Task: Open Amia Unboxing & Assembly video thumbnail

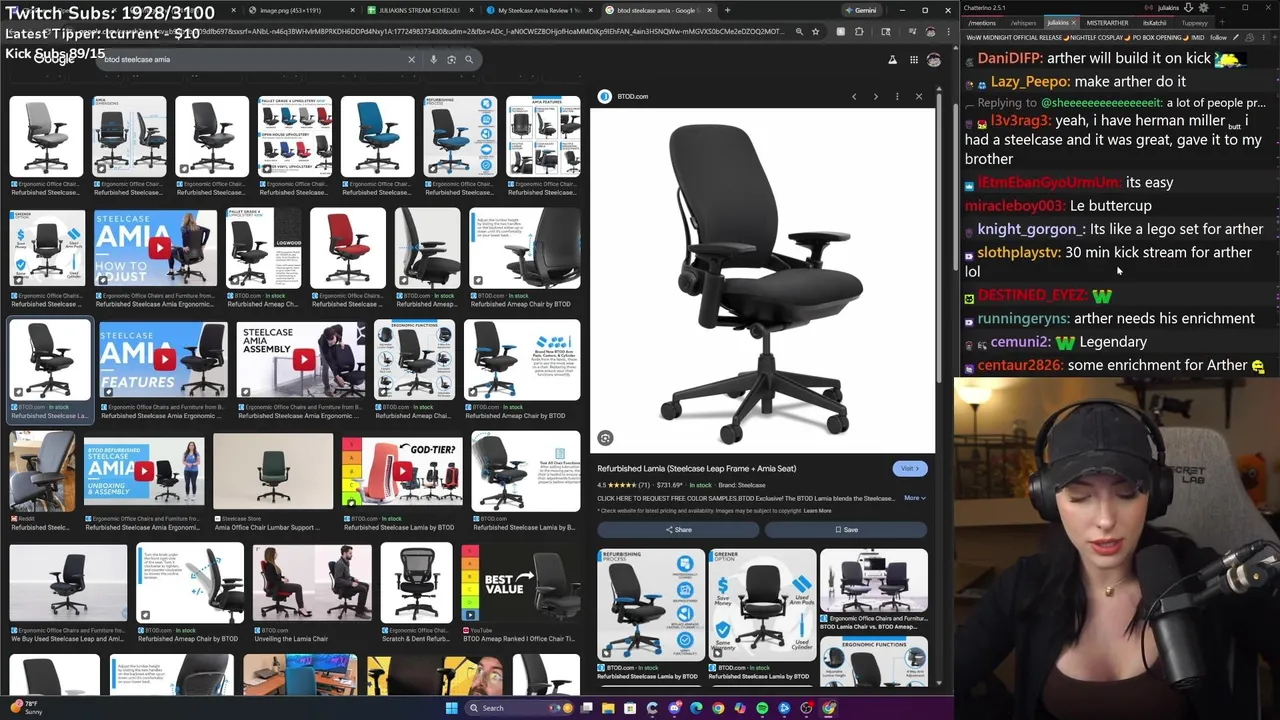Action: (x=144, y=472)
